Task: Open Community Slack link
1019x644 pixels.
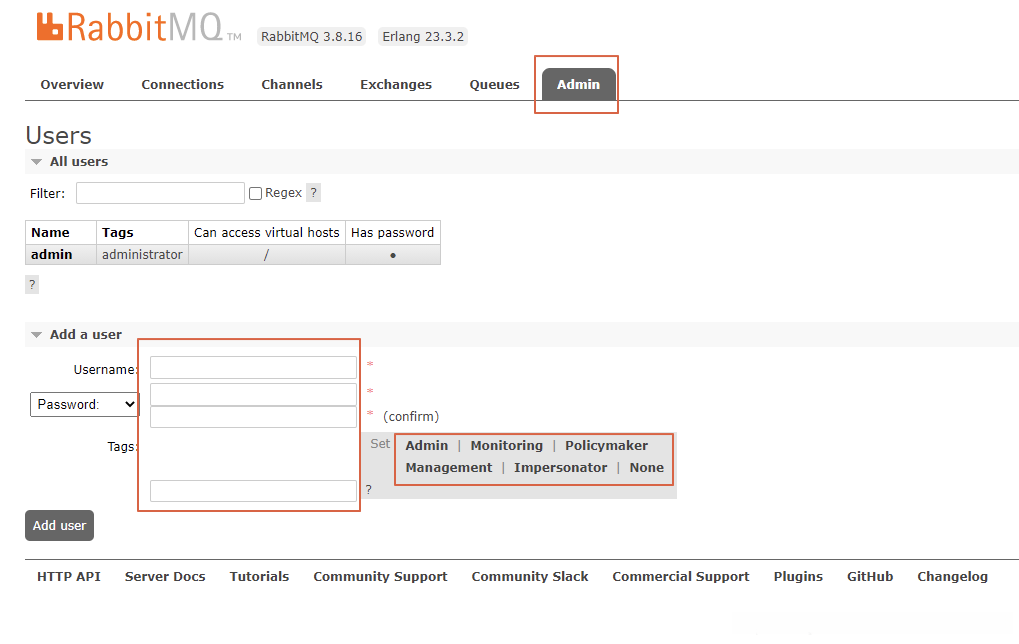Action: (530, 576)
